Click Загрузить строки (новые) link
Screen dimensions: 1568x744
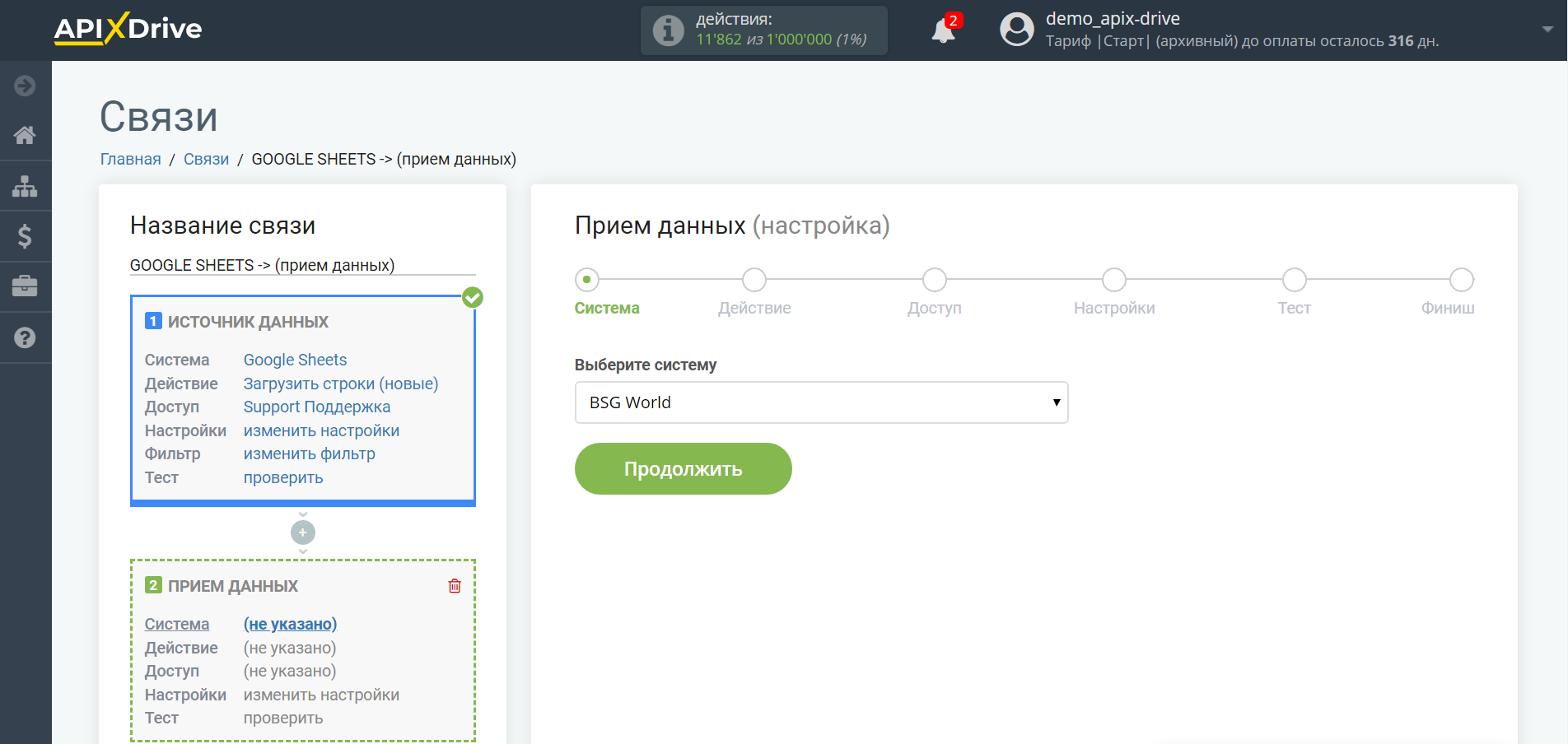341,384
